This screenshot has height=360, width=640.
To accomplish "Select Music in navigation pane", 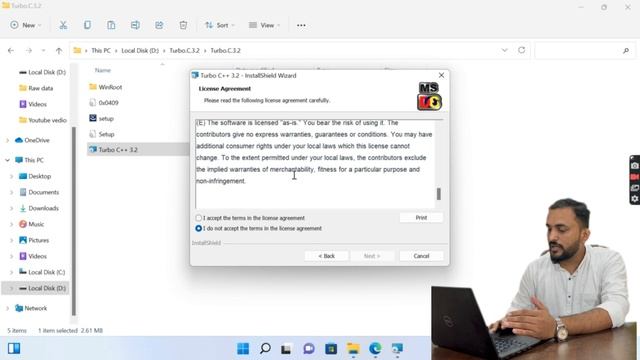I will point(32,224).
